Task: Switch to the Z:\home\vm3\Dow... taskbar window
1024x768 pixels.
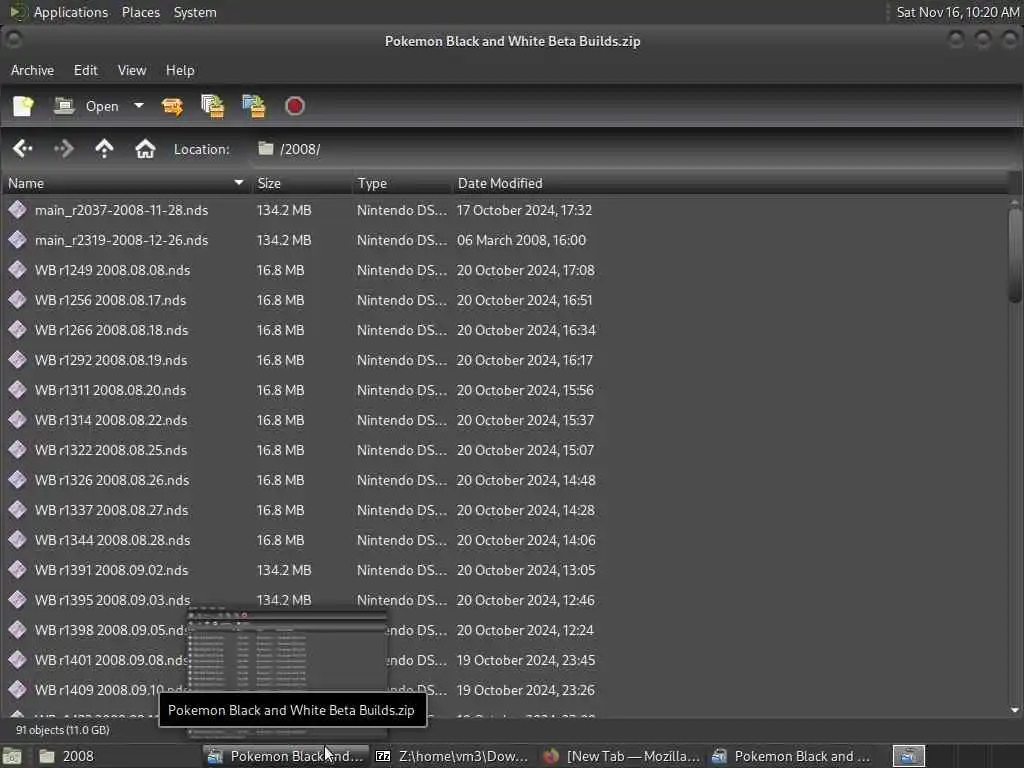Action: coord(453,756)
